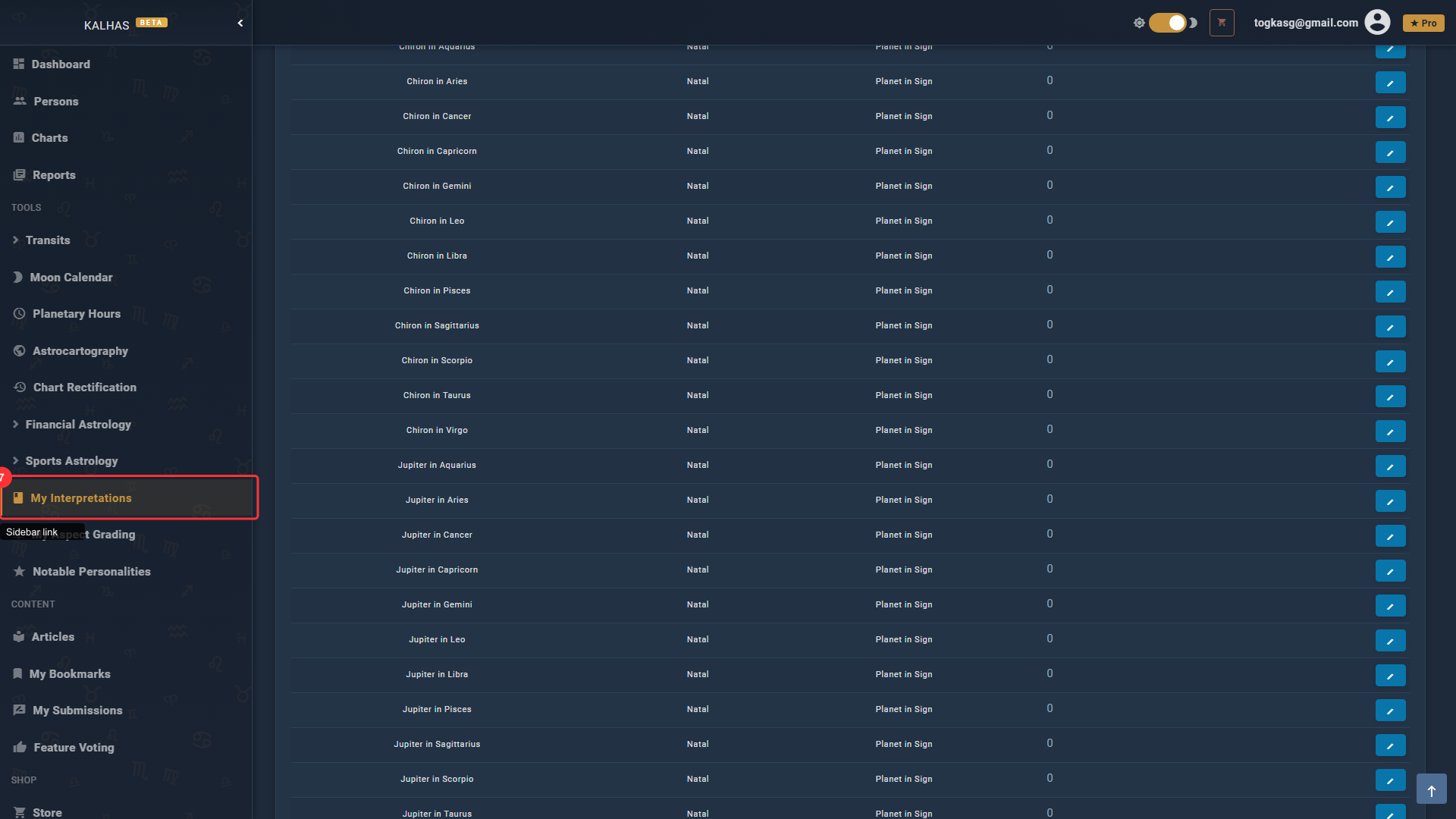Edit the Jupiter in Cancer interpretation
This screenshot has width=1456, height=819.
1390,536
